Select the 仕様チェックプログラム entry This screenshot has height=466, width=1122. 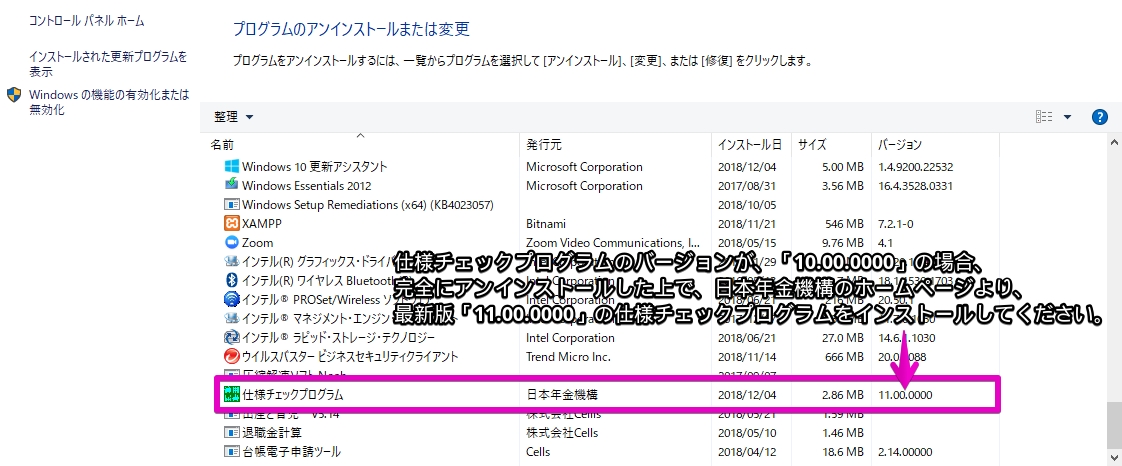click(x=293, y=394)
